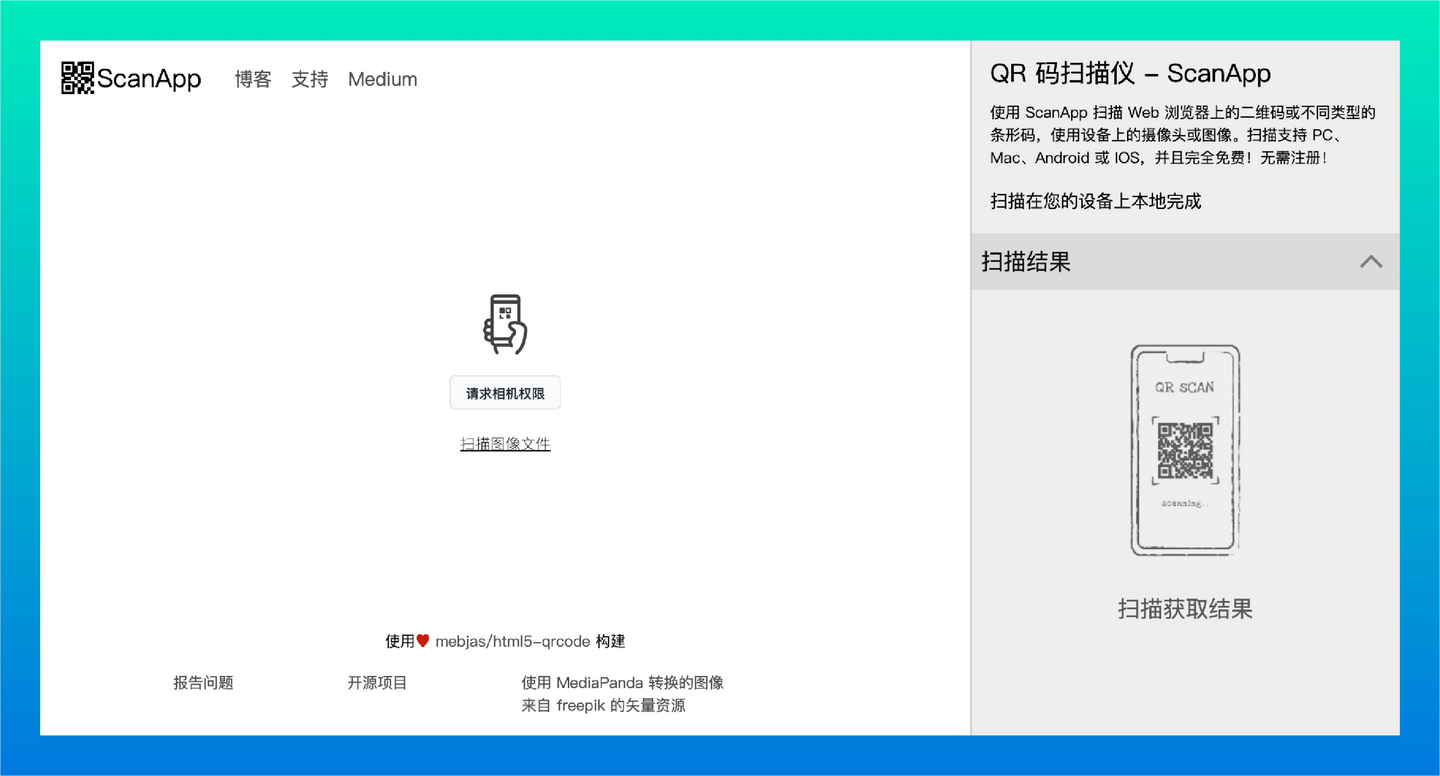
Task: Open the 支持 nav link
Action: (310, 79)
